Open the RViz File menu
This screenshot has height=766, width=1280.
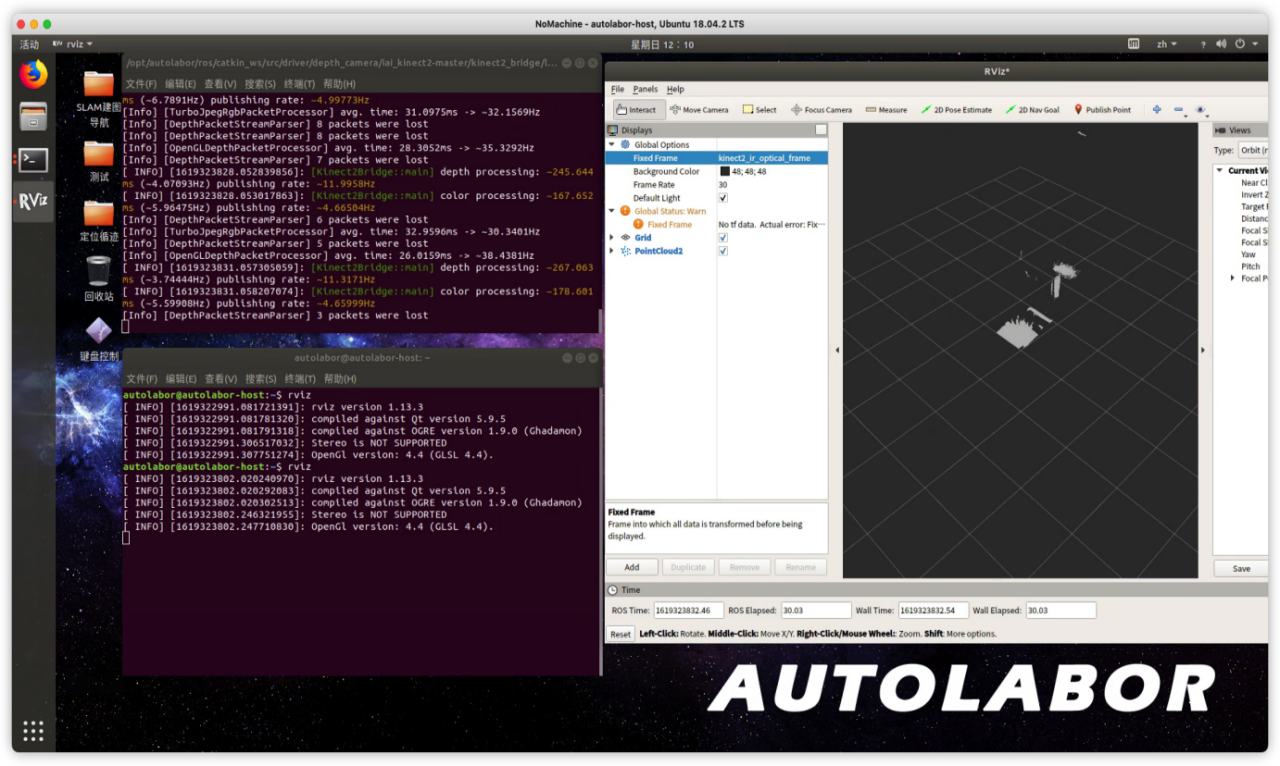click(x=617, y=89)
